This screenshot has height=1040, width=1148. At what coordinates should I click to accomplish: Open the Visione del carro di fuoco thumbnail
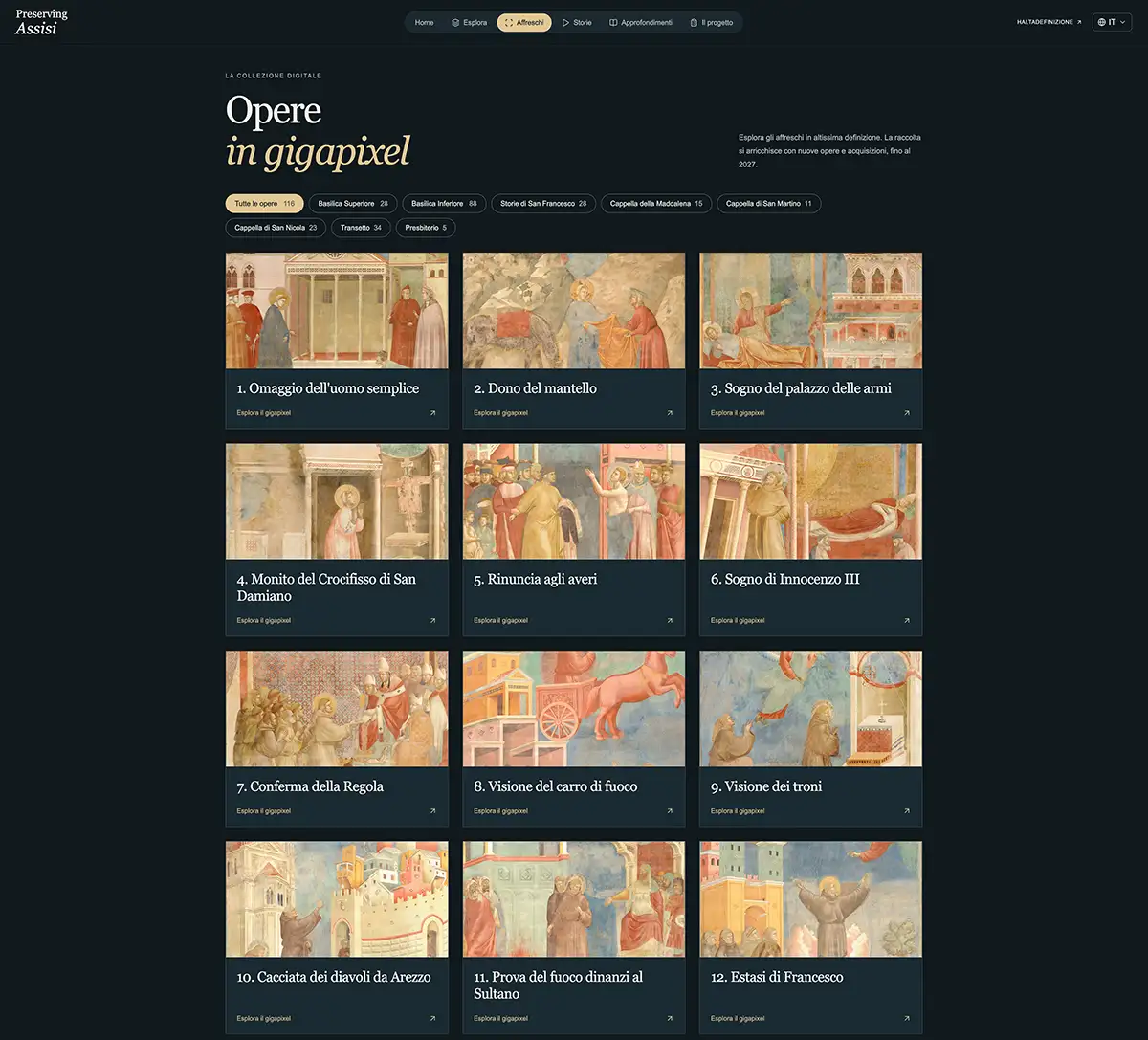pos(574,709)
